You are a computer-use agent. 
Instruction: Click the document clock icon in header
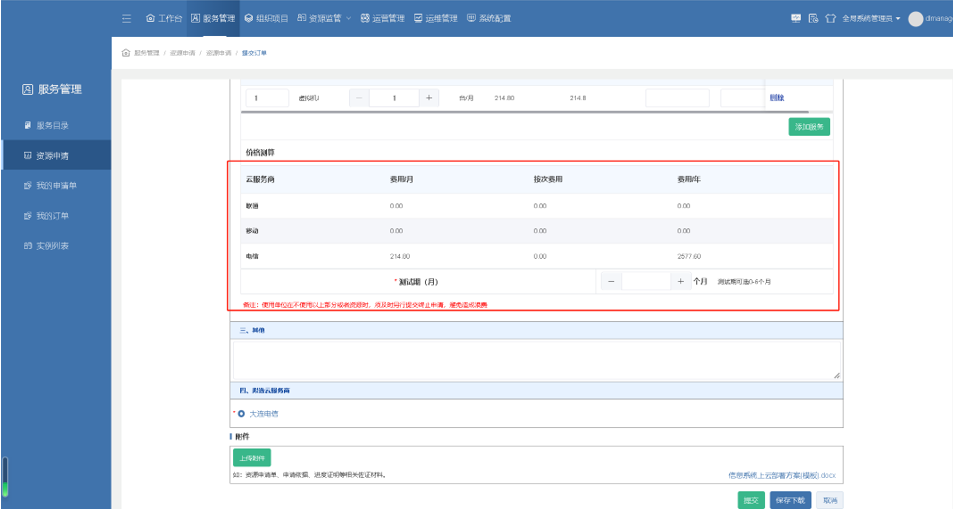click(813, 18)
